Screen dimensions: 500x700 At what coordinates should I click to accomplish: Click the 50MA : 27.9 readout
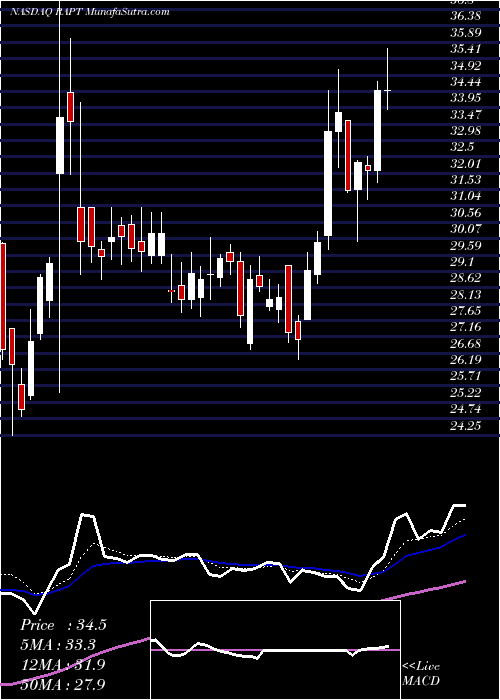[x=63, y=684]
